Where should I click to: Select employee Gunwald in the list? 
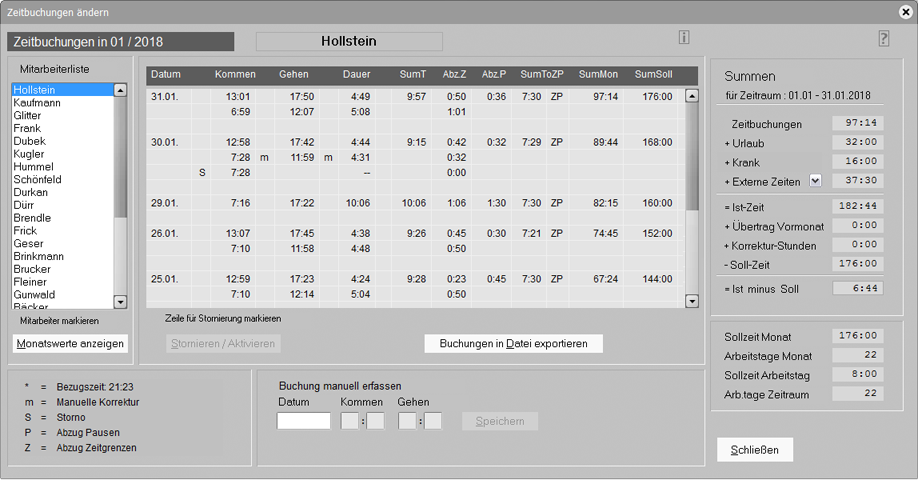pos(62,295)
